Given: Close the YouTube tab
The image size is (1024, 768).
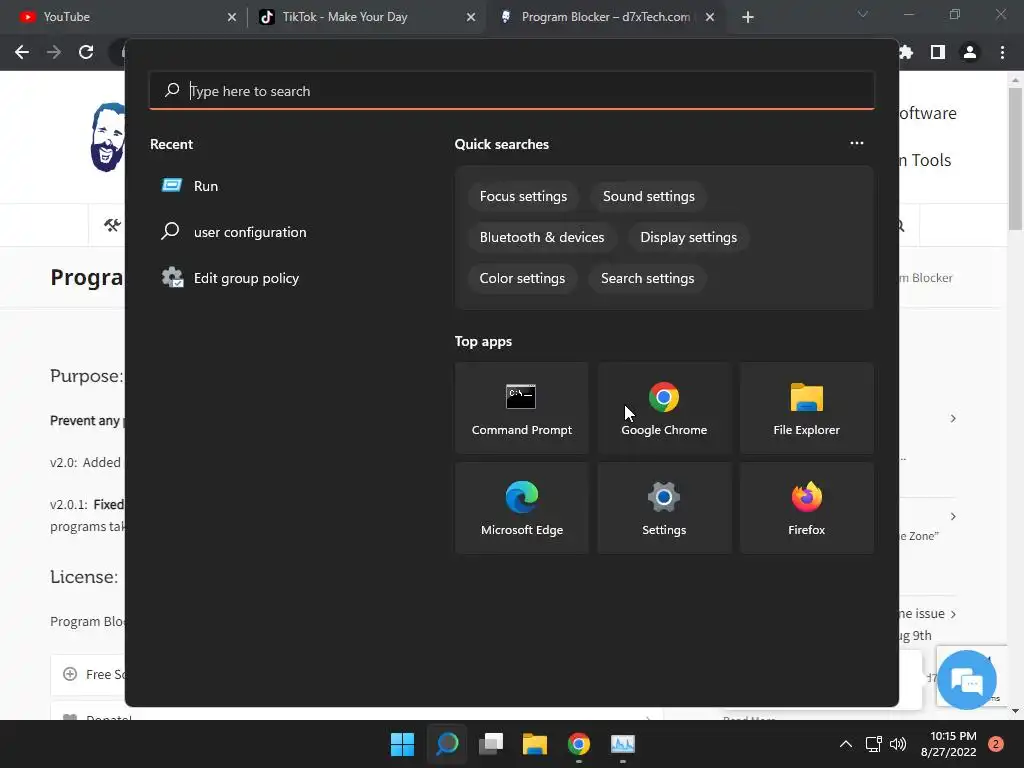Looking at the screenshot, I should point(232,17).
